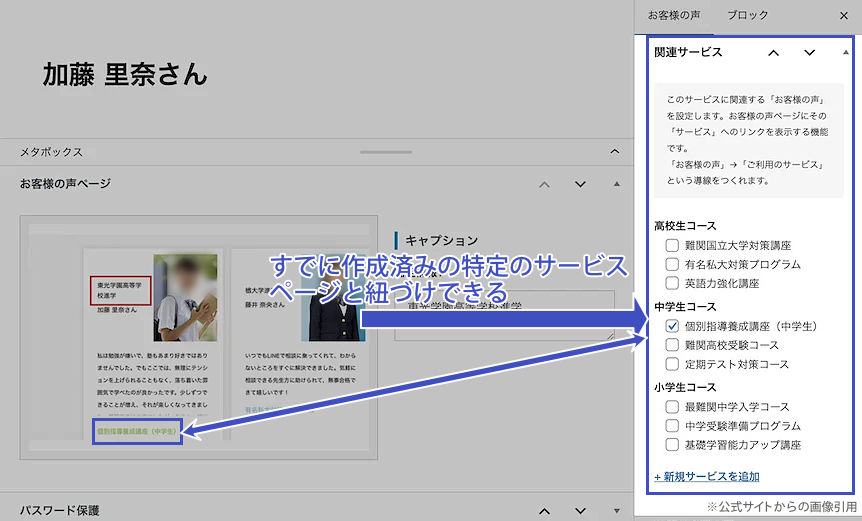The width and height of the screenshot is (862, 521).
Task: Click the 加藤 里奈さん title field
Action: click(x=125, y=74)
